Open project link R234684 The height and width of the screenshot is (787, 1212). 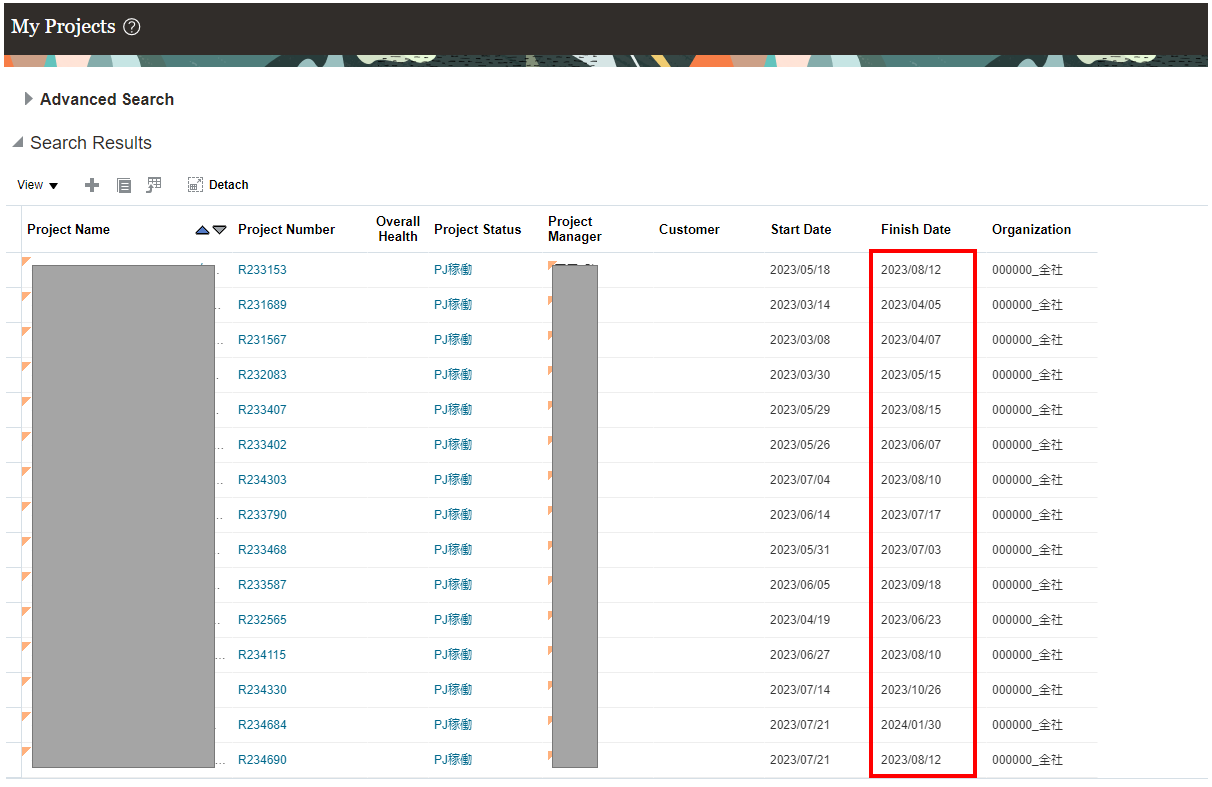click(262, 724)
